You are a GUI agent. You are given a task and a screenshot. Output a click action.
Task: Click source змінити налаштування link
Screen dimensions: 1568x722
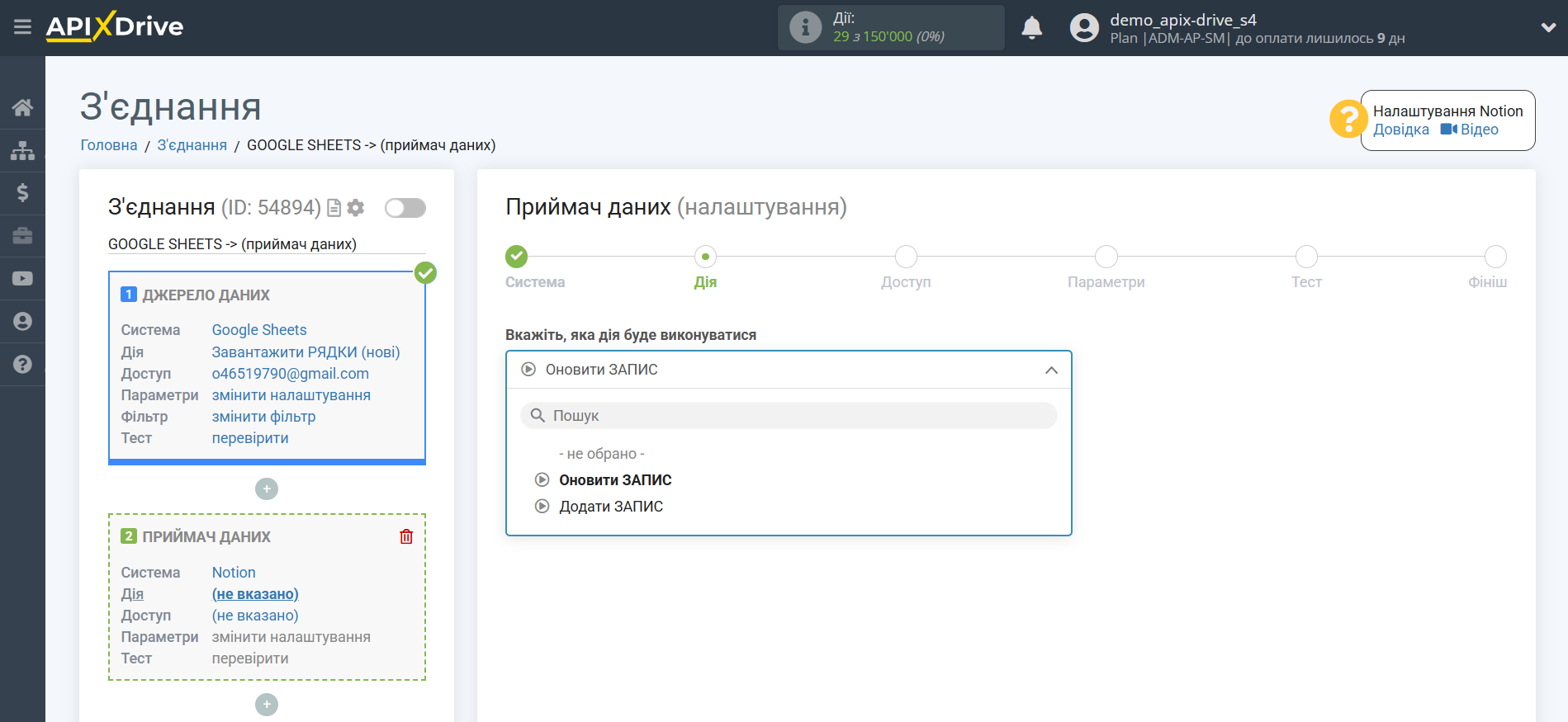click(x=291, y=395)
